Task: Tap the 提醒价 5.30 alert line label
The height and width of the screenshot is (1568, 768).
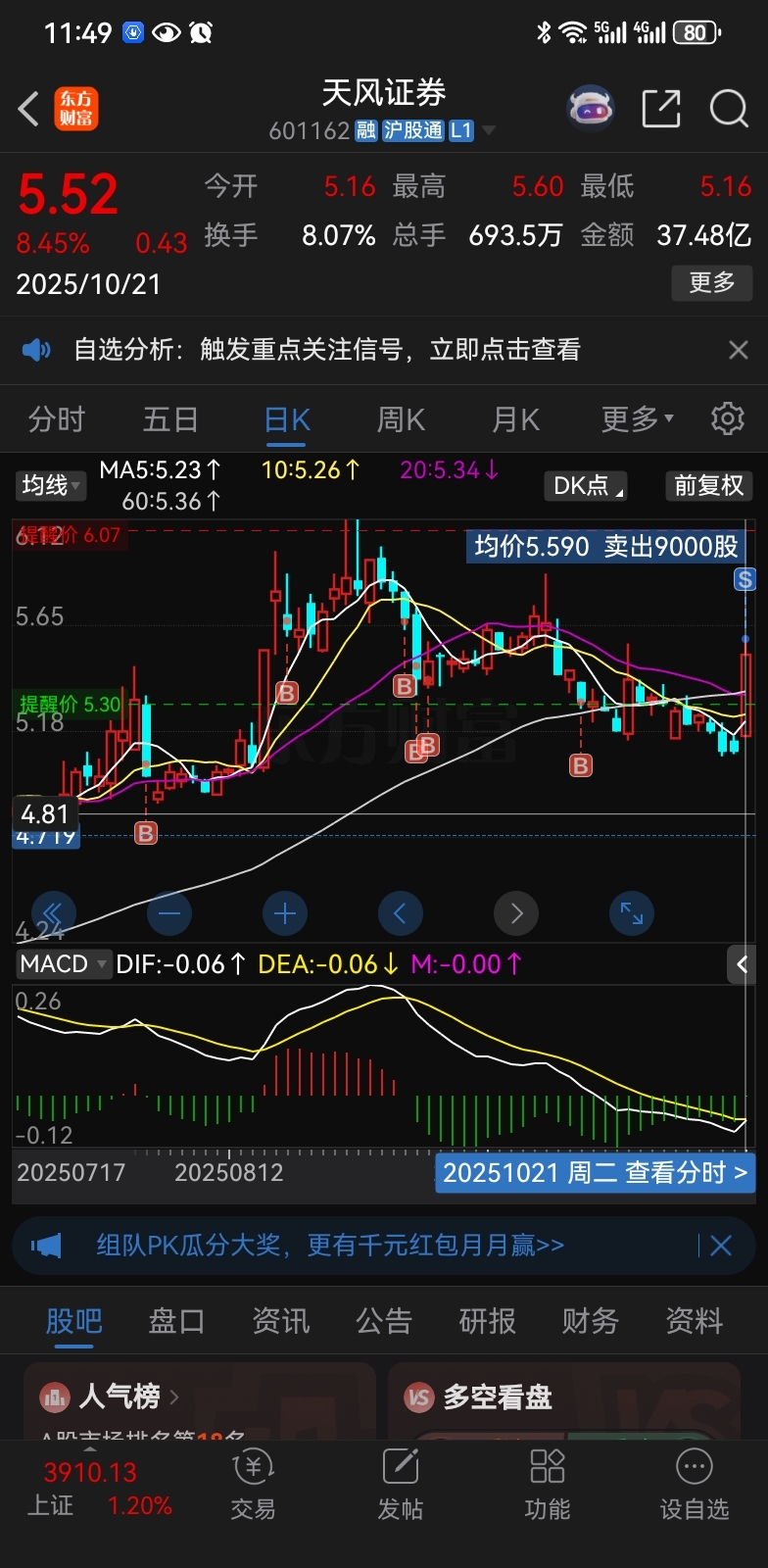Action: (x=71, y=704)
